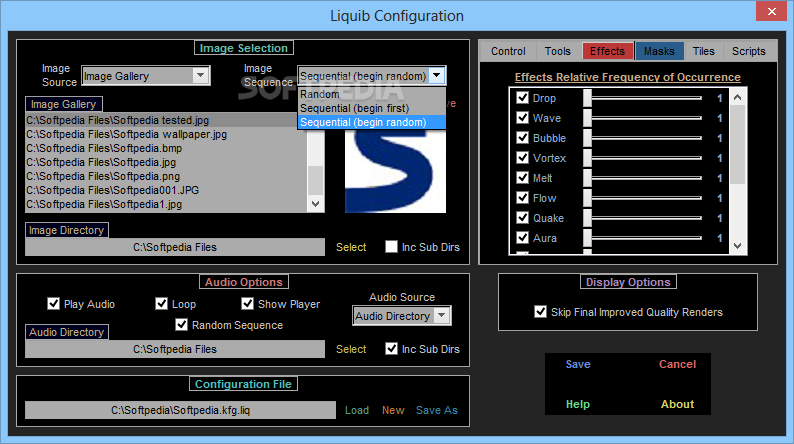794x444 pixels.
Task: Click the Image Directory path field
Action: tap(175, 247)
